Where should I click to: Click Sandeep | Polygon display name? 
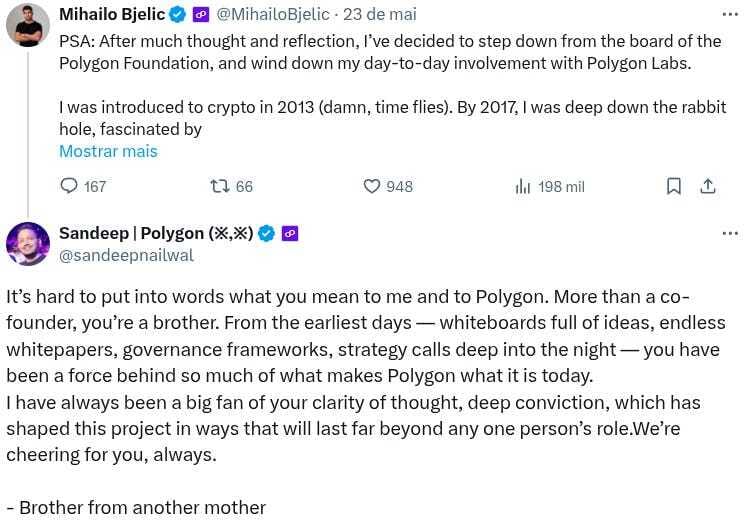155,233
